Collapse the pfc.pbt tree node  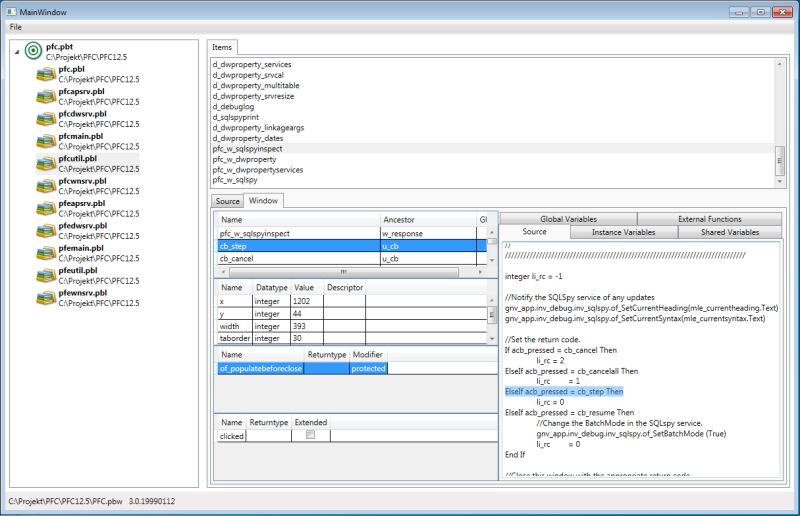17,52
